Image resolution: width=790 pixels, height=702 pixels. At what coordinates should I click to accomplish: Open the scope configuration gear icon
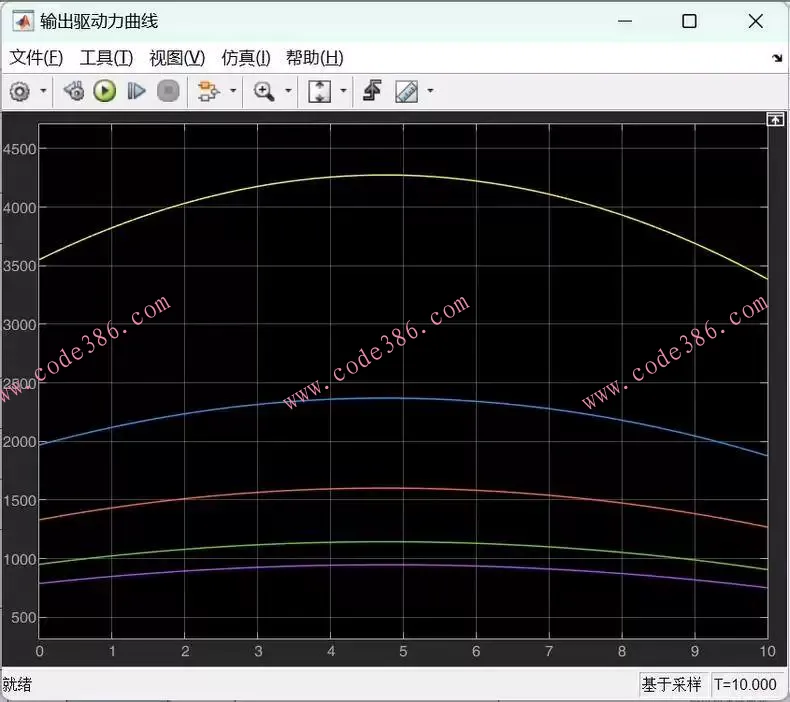pyautogui.click(x=19, y=91)
